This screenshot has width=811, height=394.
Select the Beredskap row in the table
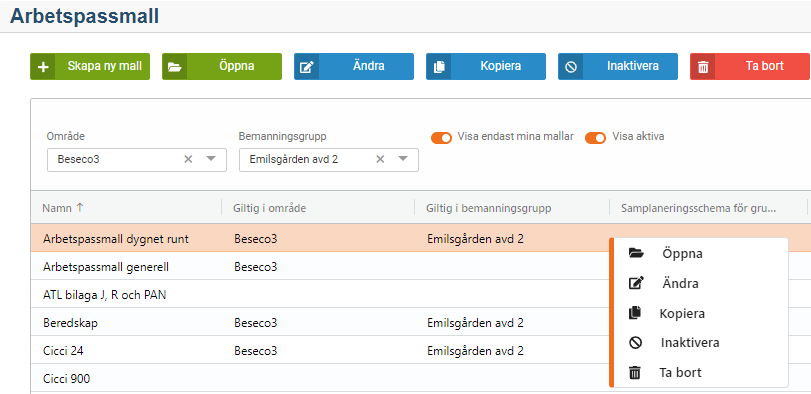[x=420, y=322]
